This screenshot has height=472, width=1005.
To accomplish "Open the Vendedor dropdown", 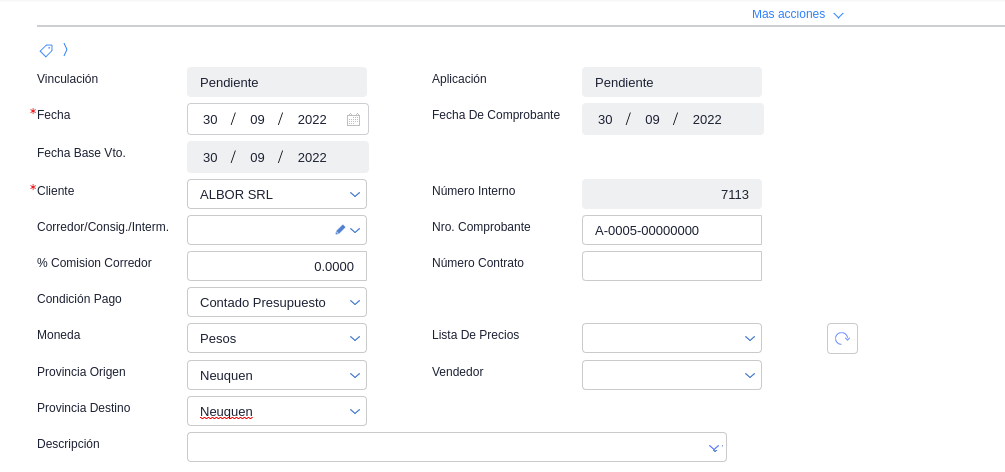I will tap(750, 375).
